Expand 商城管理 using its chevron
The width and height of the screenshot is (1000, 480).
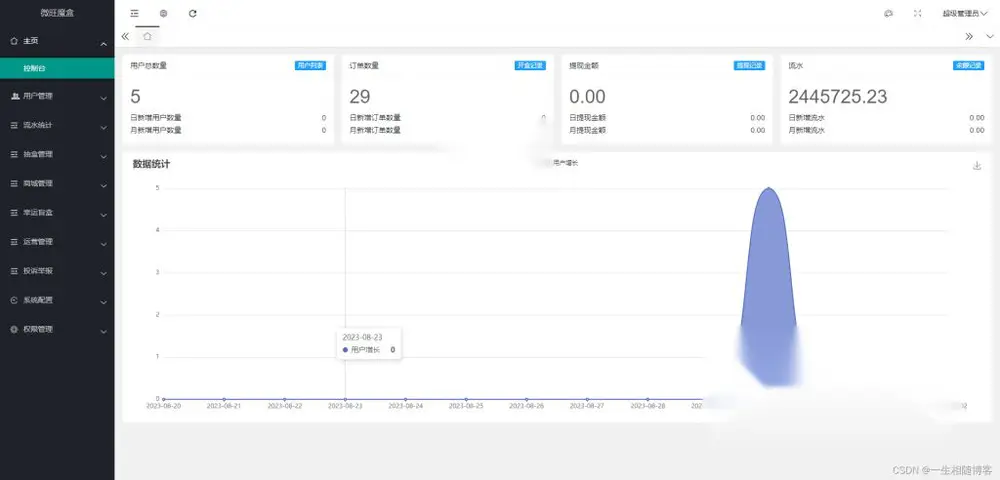click(x=103, y=186)
